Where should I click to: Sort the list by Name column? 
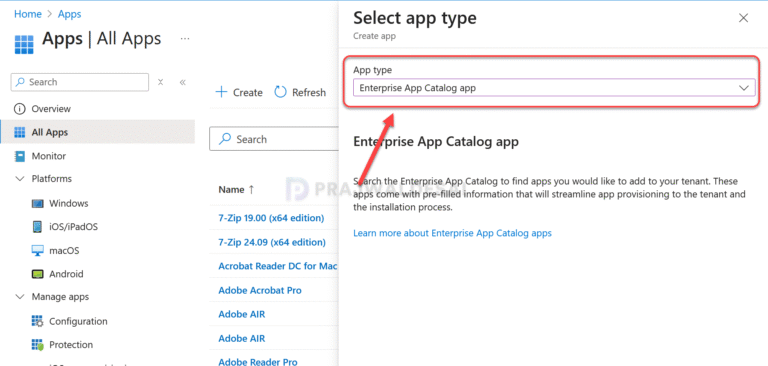tap(237, 190)
